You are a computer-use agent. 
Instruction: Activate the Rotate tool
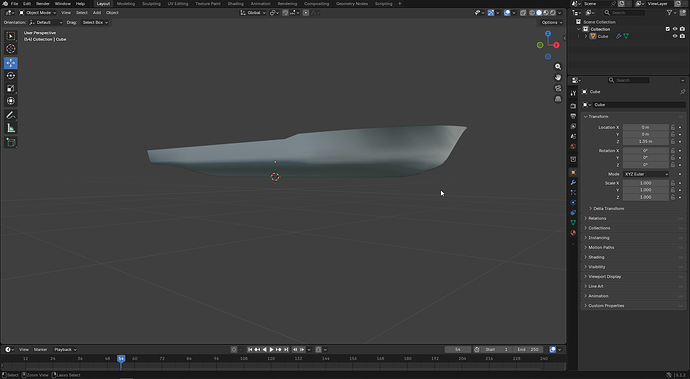[x=11, y=76]
